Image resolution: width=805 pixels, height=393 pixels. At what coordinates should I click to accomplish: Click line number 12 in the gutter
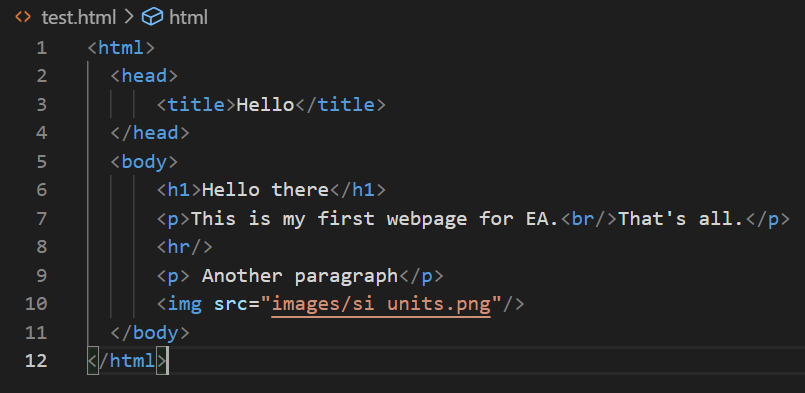click(x=36, y=361)
